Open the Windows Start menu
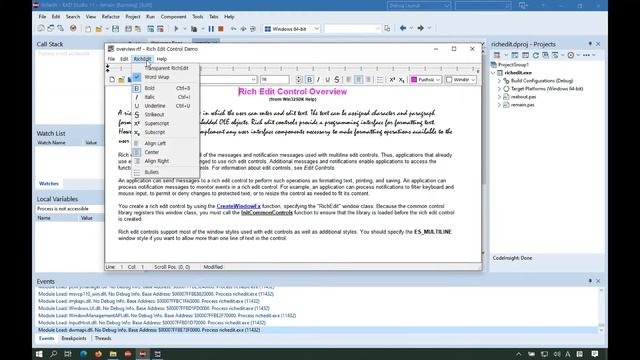The image size is (640, 360). [39, 354]
